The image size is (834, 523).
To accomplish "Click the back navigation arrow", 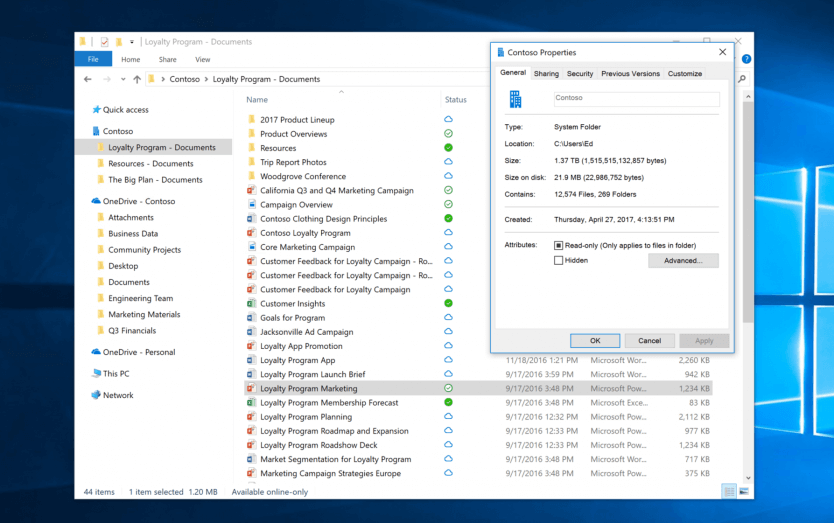I will (x=88, y=79).
